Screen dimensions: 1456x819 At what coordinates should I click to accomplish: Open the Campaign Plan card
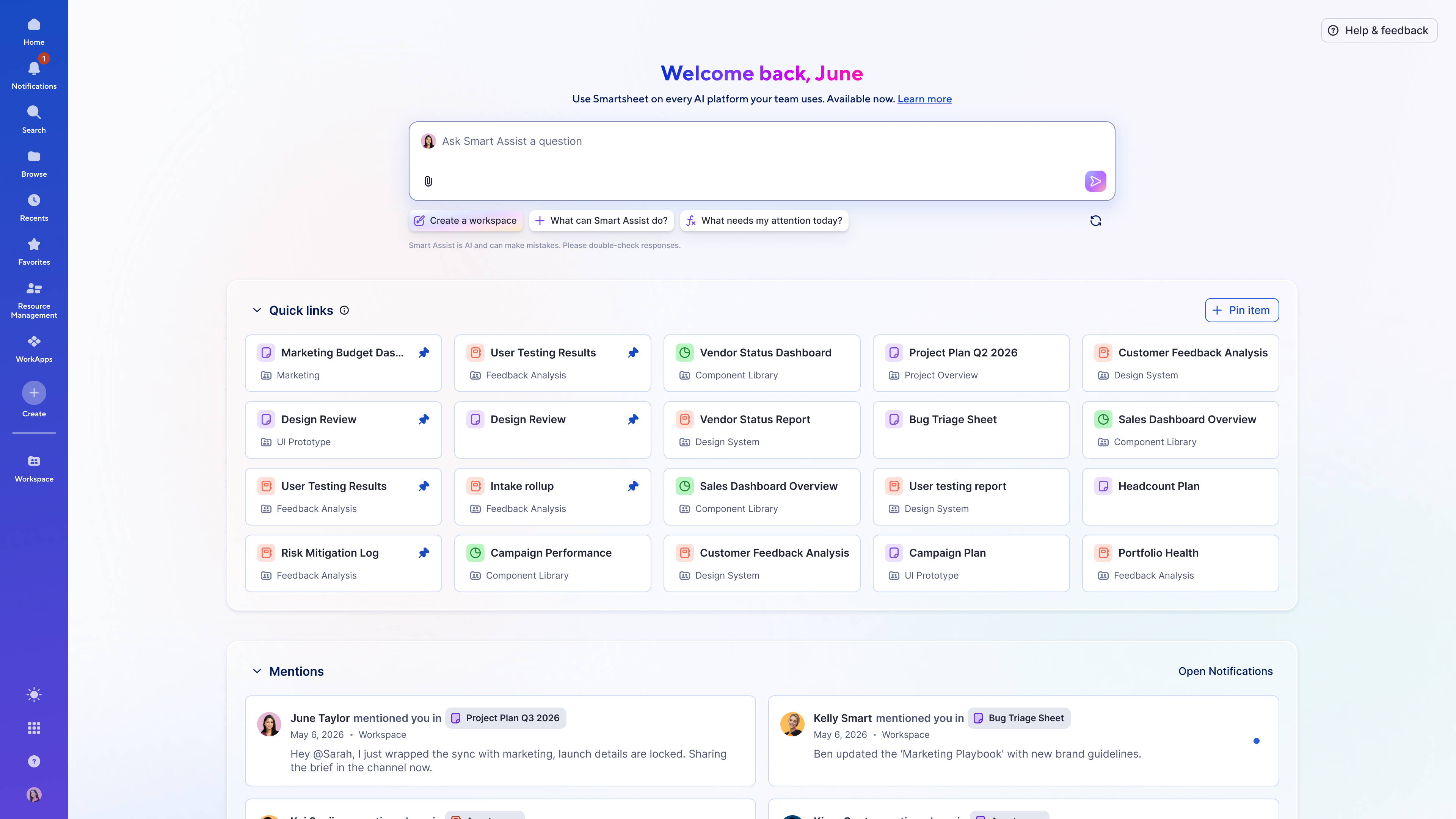pos(971,563)
